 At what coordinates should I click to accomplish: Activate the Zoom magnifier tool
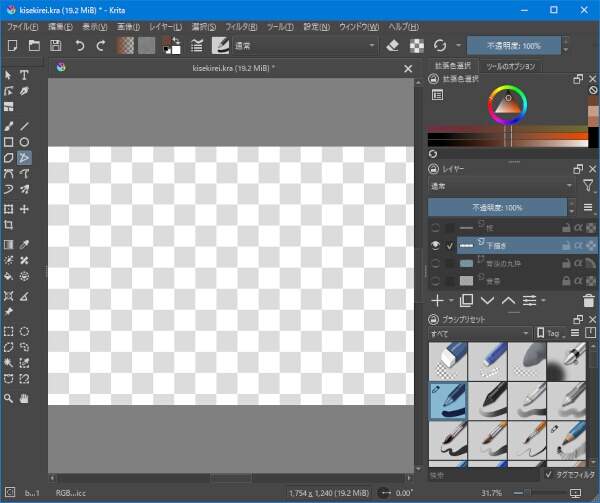point(9,398)
